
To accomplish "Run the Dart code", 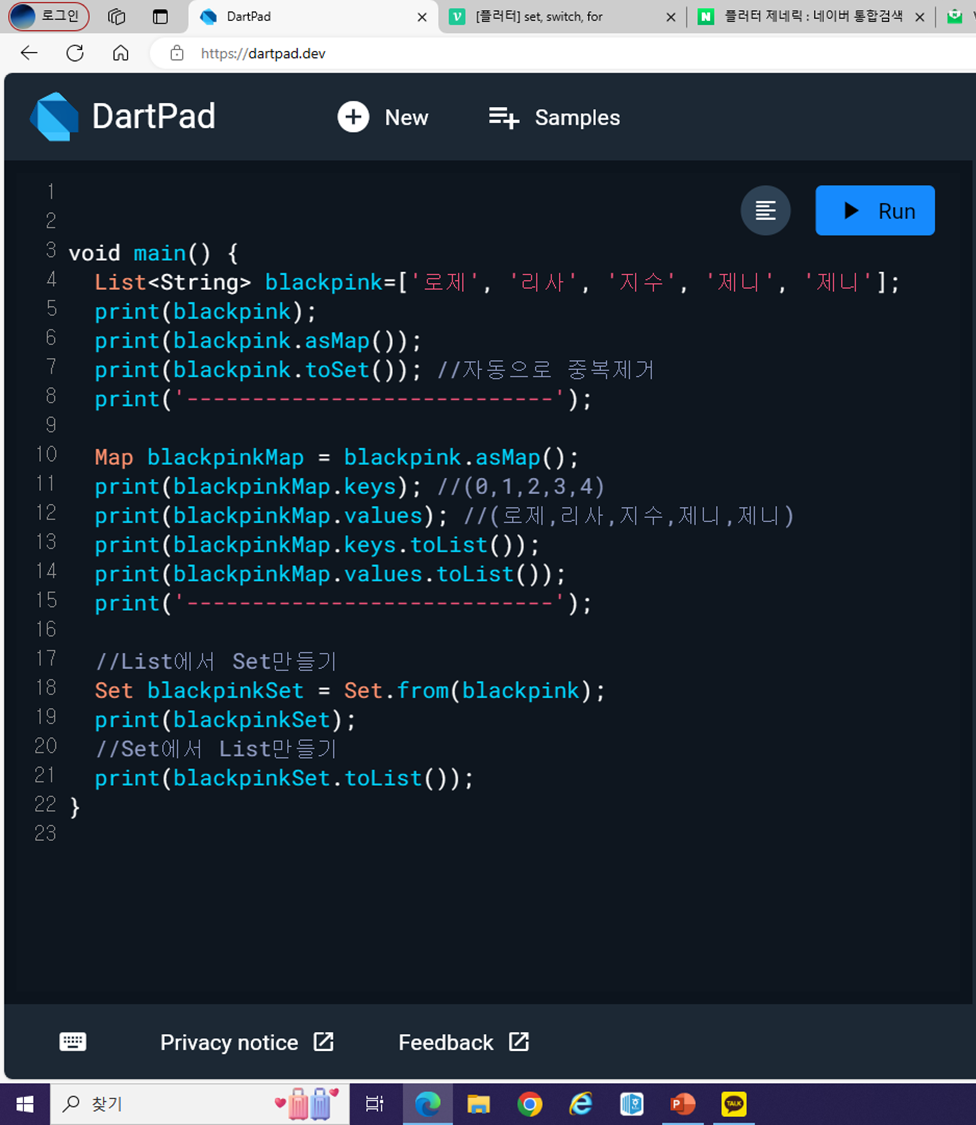I will pos(875,210).
